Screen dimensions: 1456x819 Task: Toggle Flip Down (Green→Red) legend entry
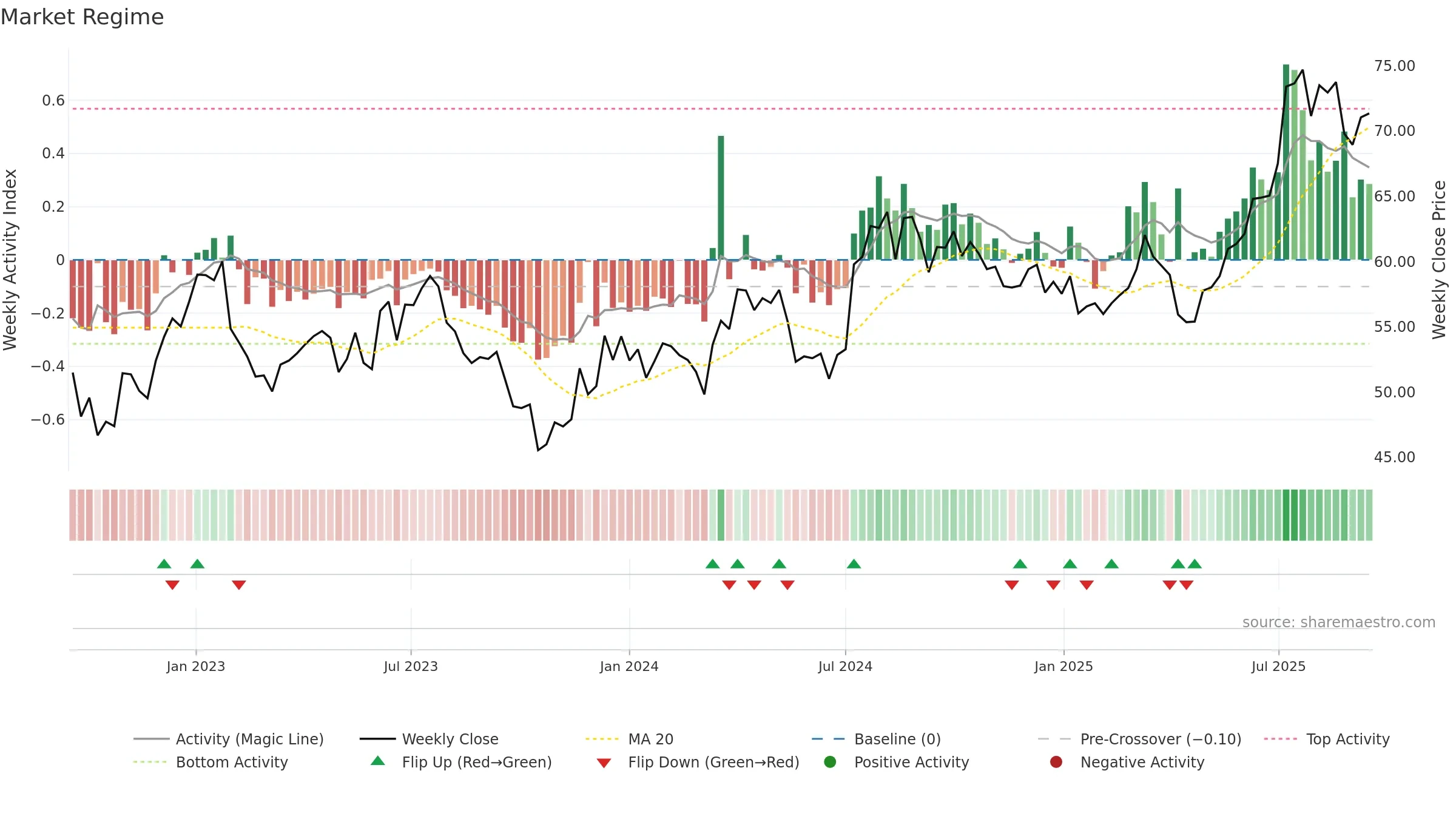698,762
